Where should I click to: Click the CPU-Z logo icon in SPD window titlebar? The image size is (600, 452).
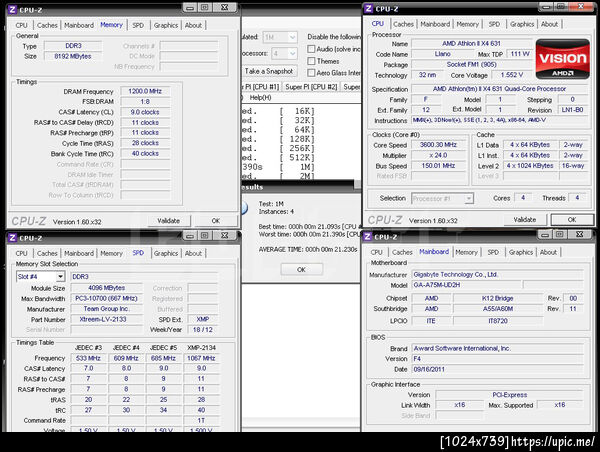(12, 238)
